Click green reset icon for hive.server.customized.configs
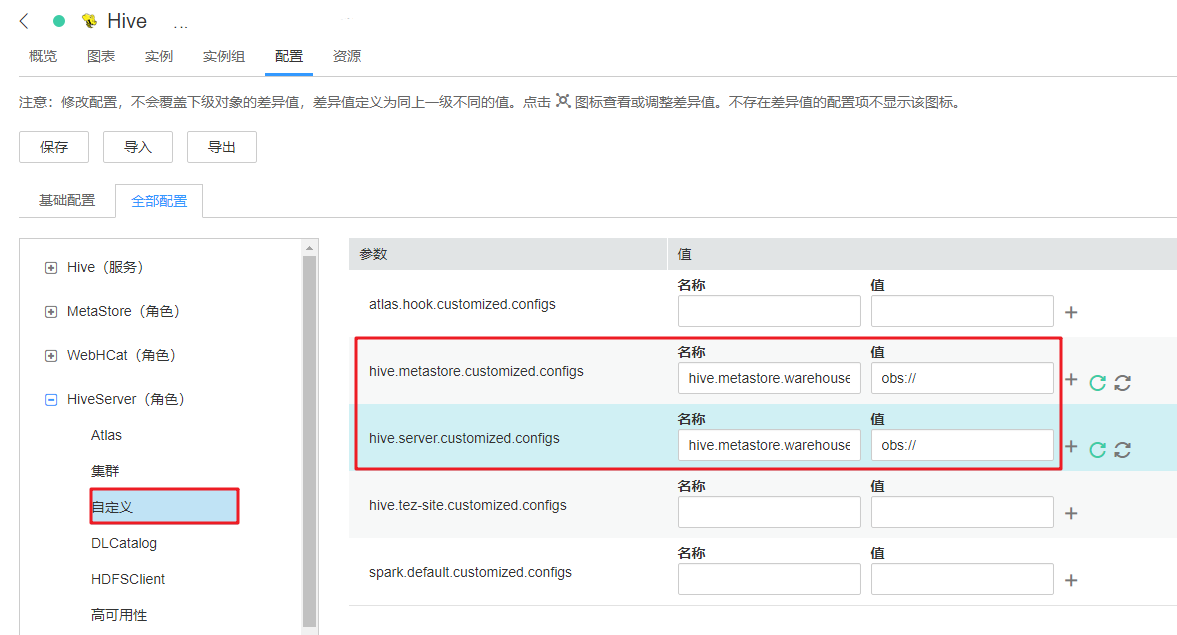 click(x=1097, y=449)
